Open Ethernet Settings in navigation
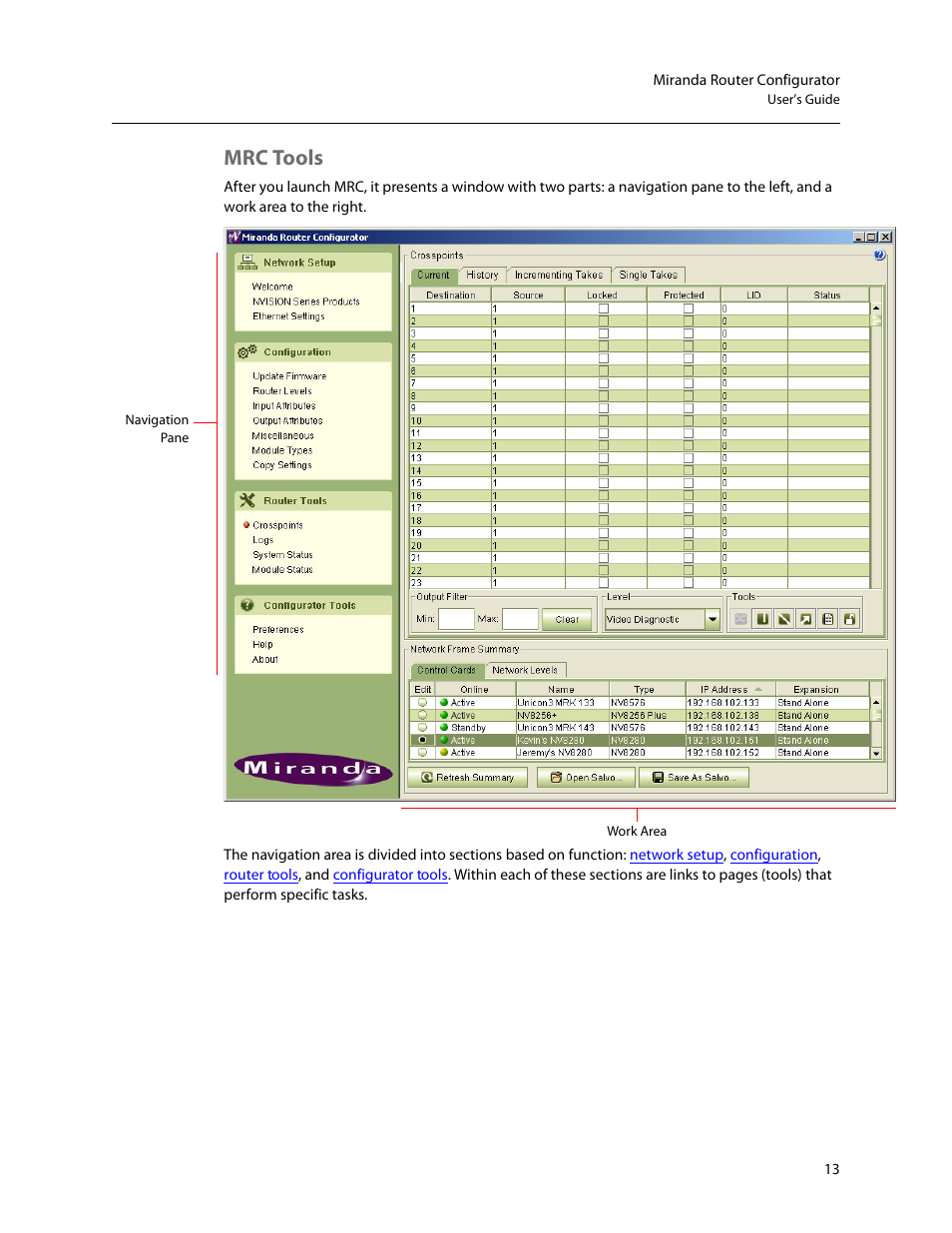This screenshot has width=952, height=1233. [288, 316]
